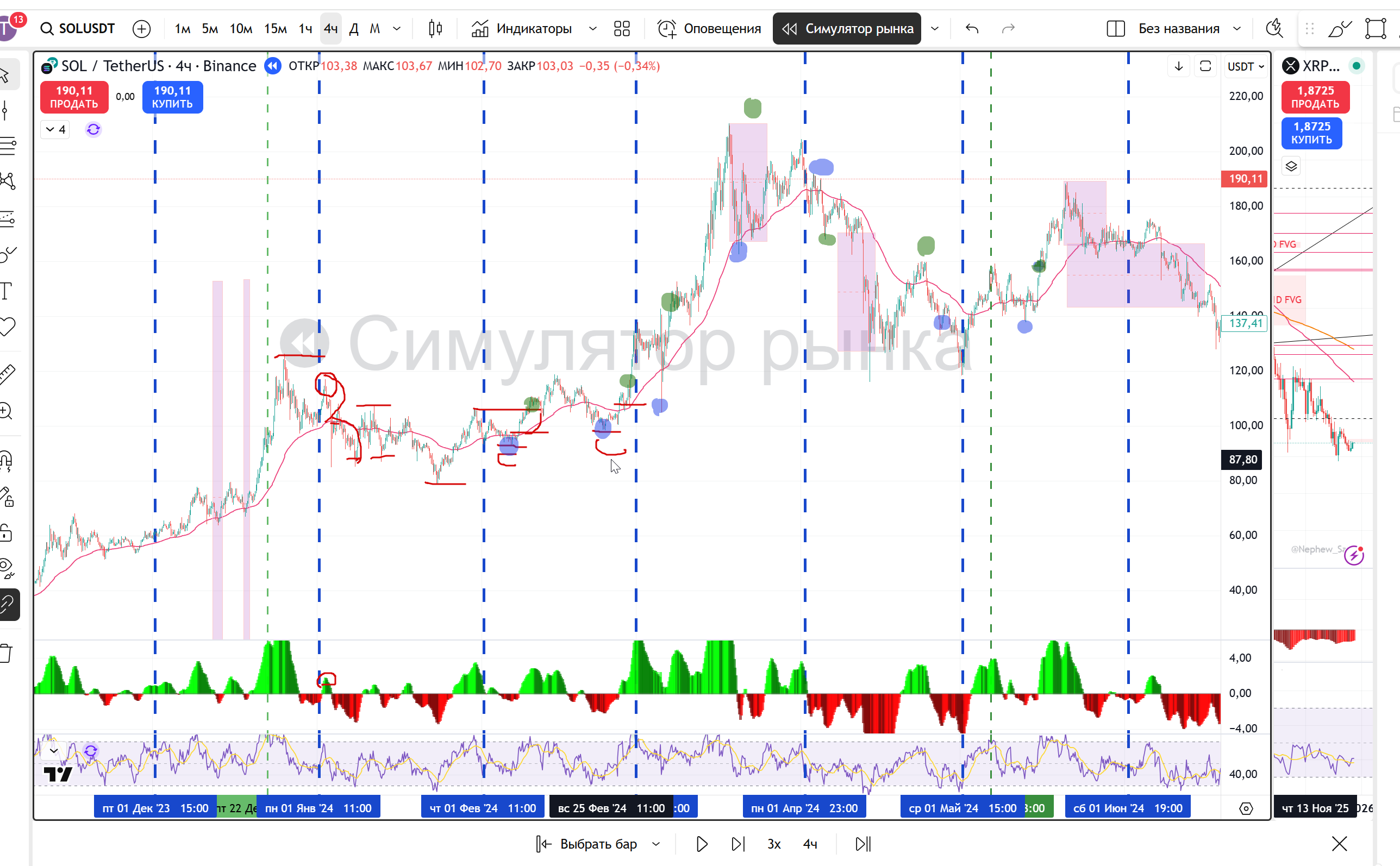Viewport: 1400px width, 866px height.
Task: Click the add symbol plus icon
Action: click(x=141, y=29)
